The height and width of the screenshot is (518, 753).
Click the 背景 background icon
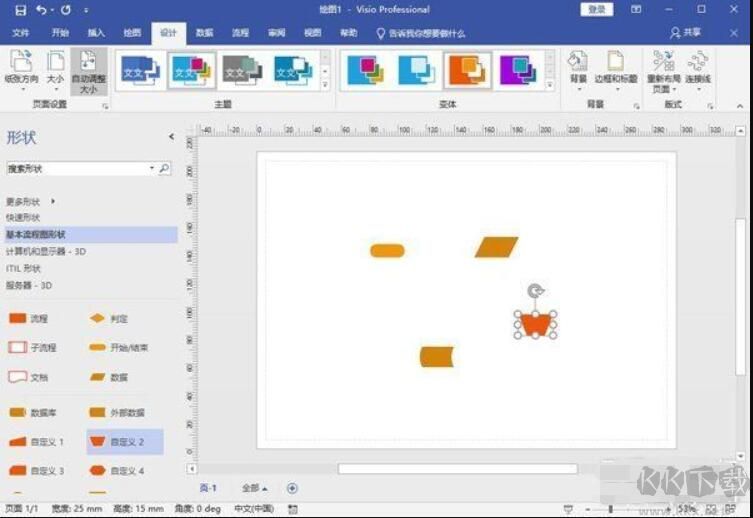tap(578, 66)
